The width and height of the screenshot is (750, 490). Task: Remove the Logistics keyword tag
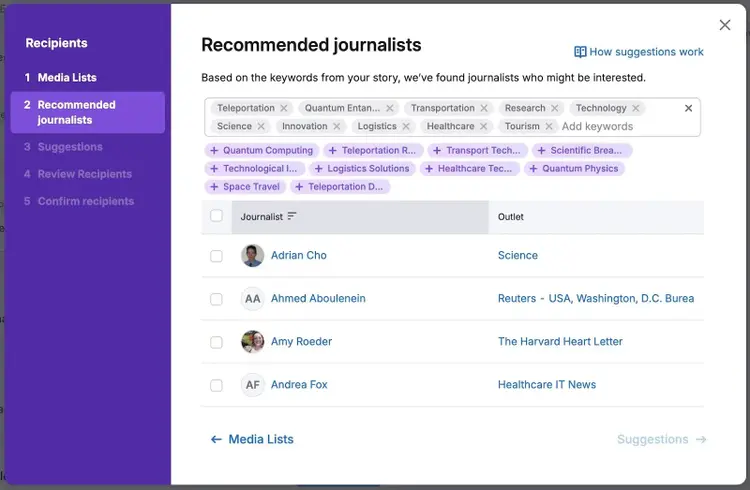406,126
